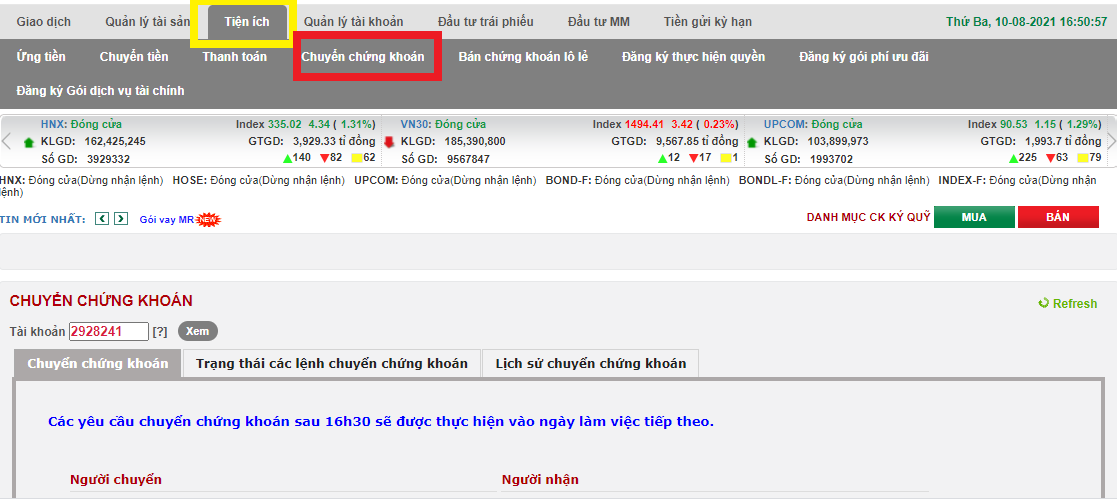Open the Đầu tư trái phiếu tab
The height and width of the screenshot is (501, 1117).
[486, 21]
